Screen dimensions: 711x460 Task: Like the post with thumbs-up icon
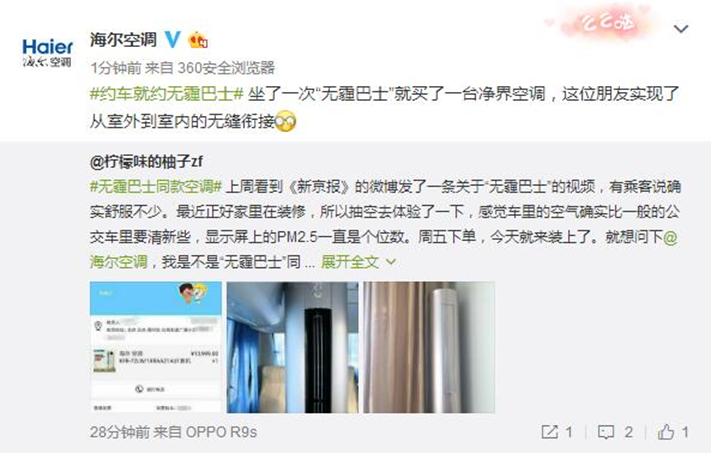pos(666,431)
